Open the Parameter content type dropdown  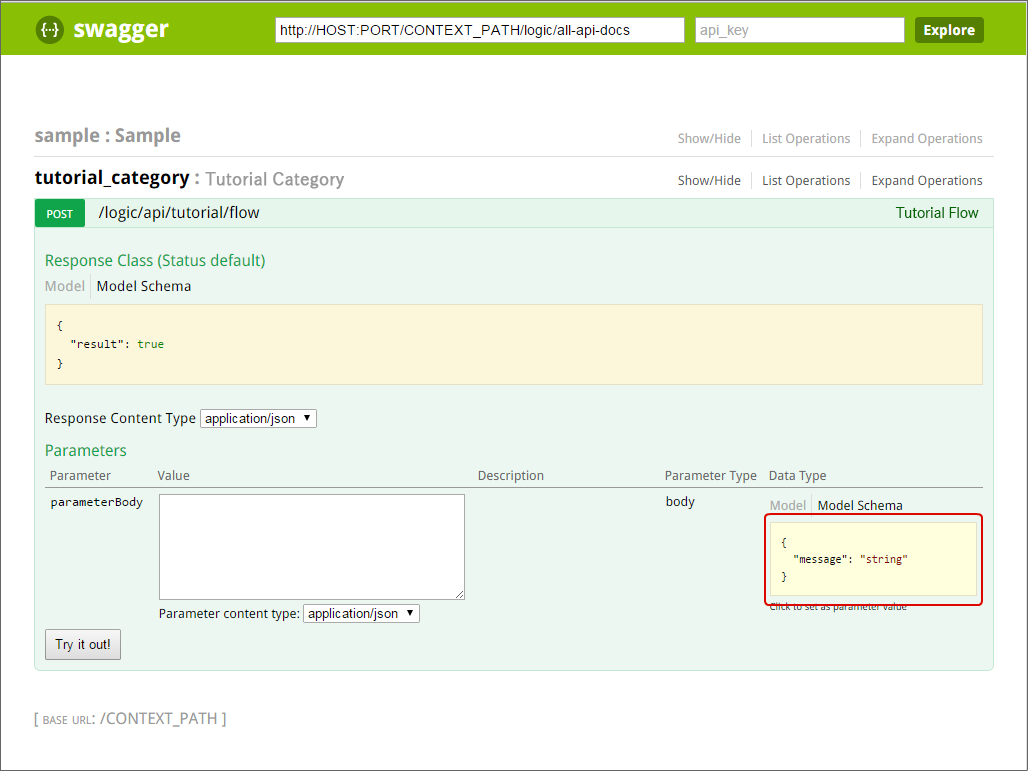pos(361,614)
